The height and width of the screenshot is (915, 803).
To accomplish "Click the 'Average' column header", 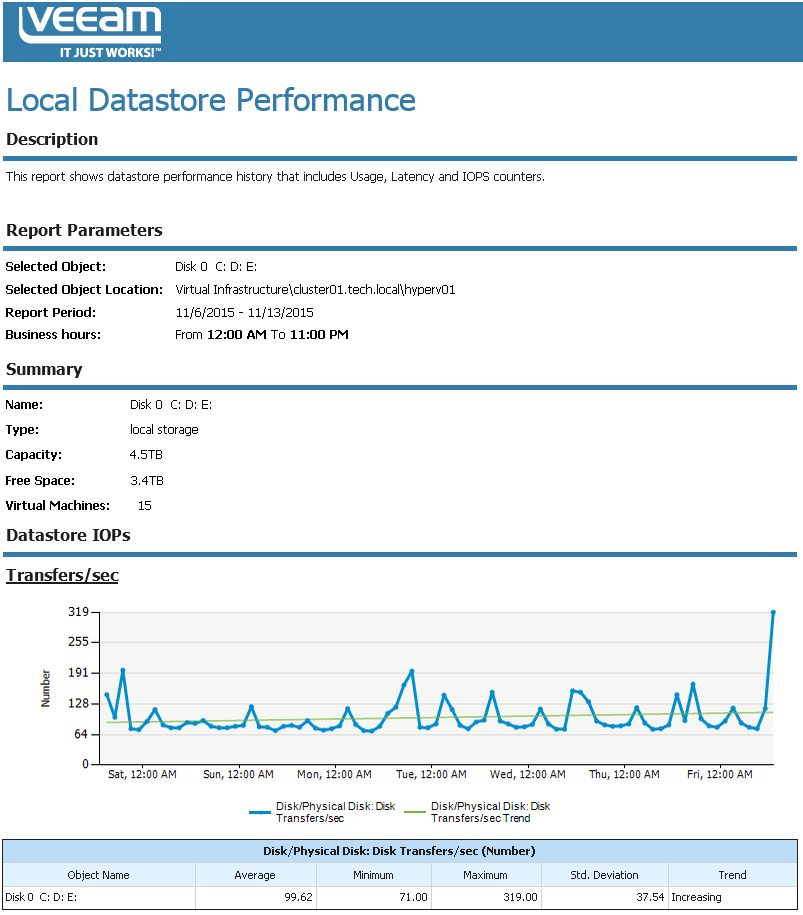I will coord(255,875).
